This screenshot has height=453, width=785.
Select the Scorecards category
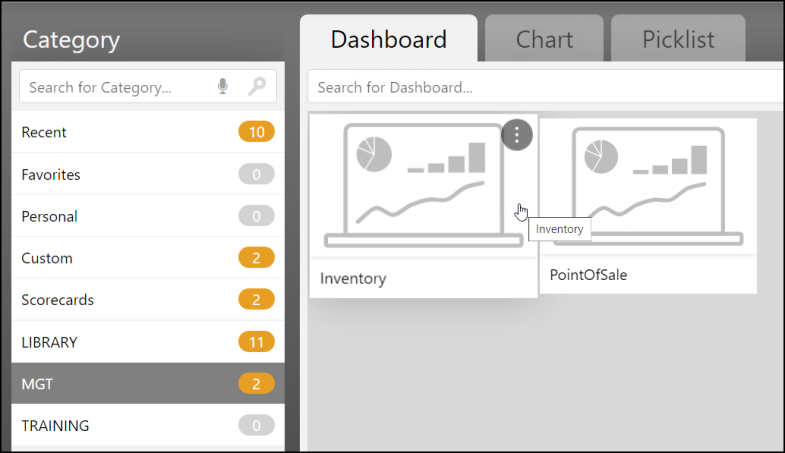[x=56, y=300]
